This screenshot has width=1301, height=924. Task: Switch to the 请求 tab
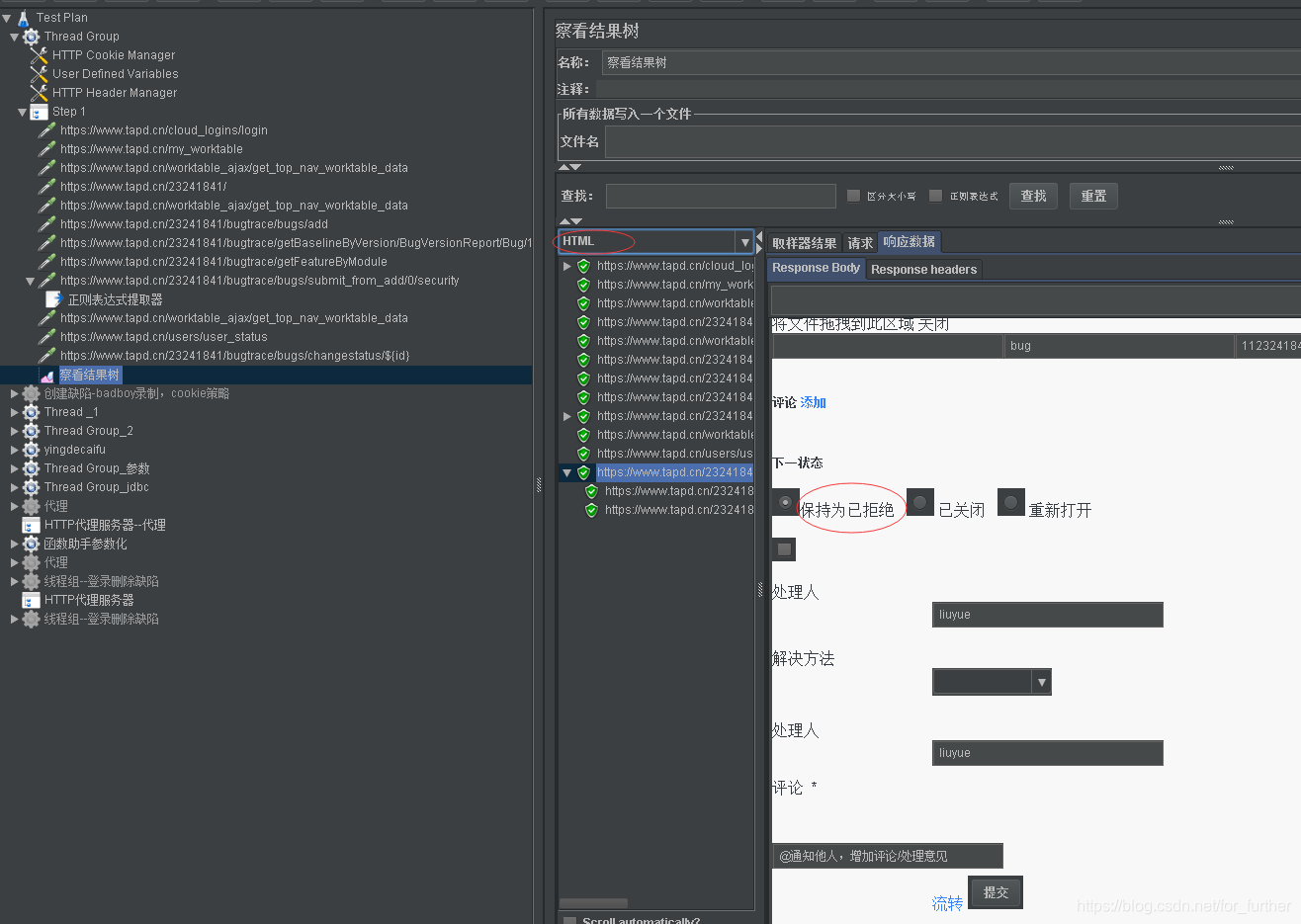point(860,243)
